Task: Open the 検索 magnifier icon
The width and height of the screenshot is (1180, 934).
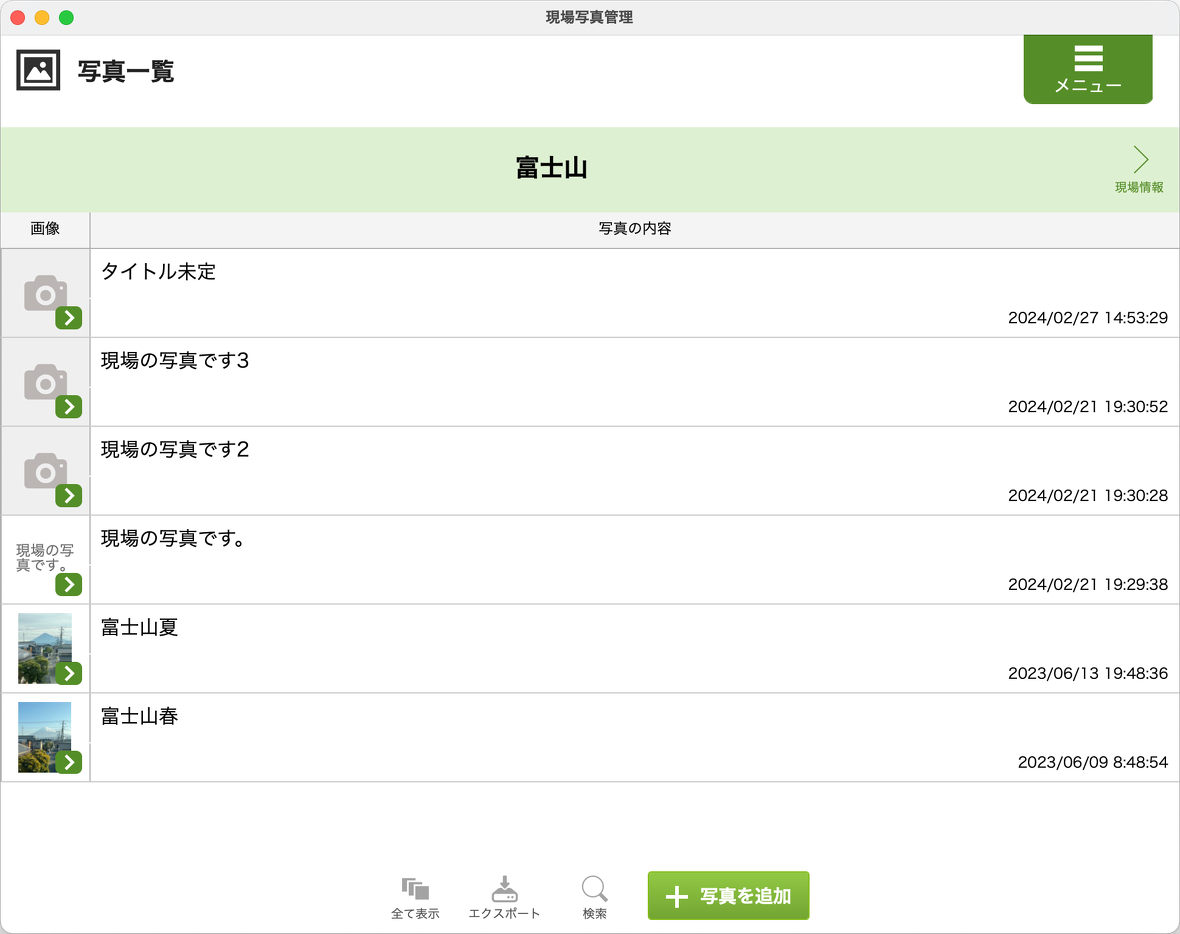Action: pyautogui.click(x=595, y=889)
